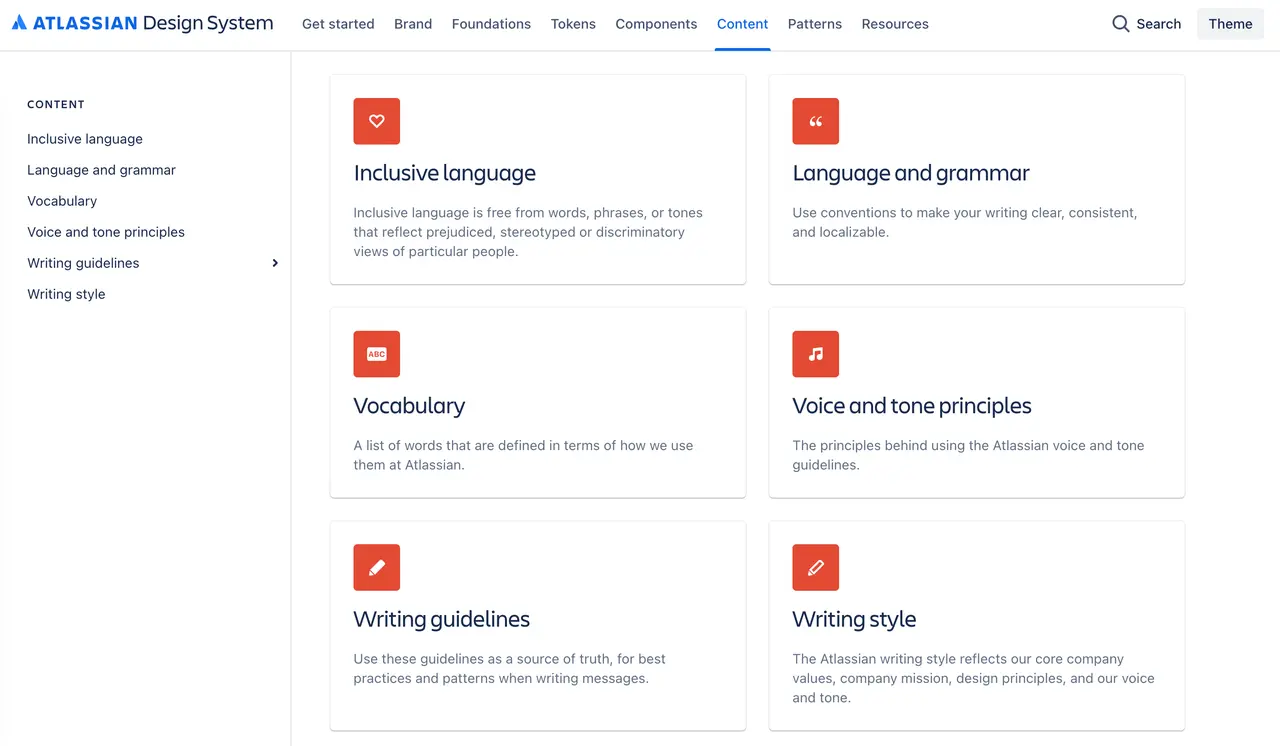Screen dimensions: 1280x746
Task: Click the music note icon for Voice and tone
Action: coord(816,354)
